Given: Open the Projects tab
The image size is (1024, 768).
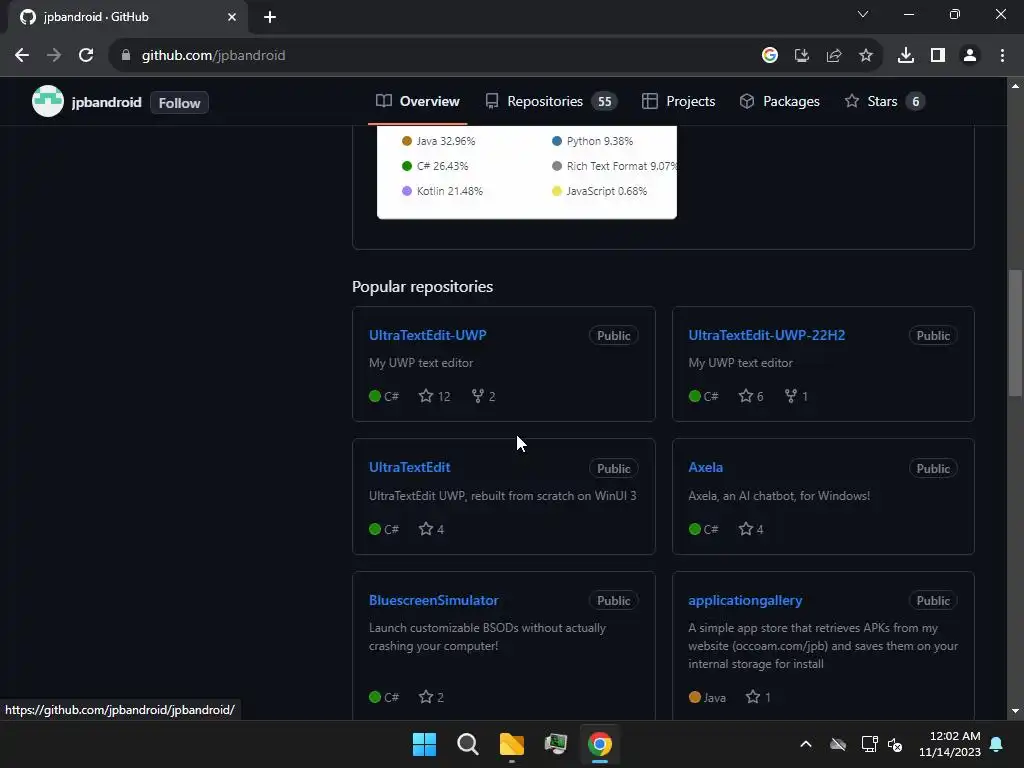Looking at the screenshot, I should (679, 101).
